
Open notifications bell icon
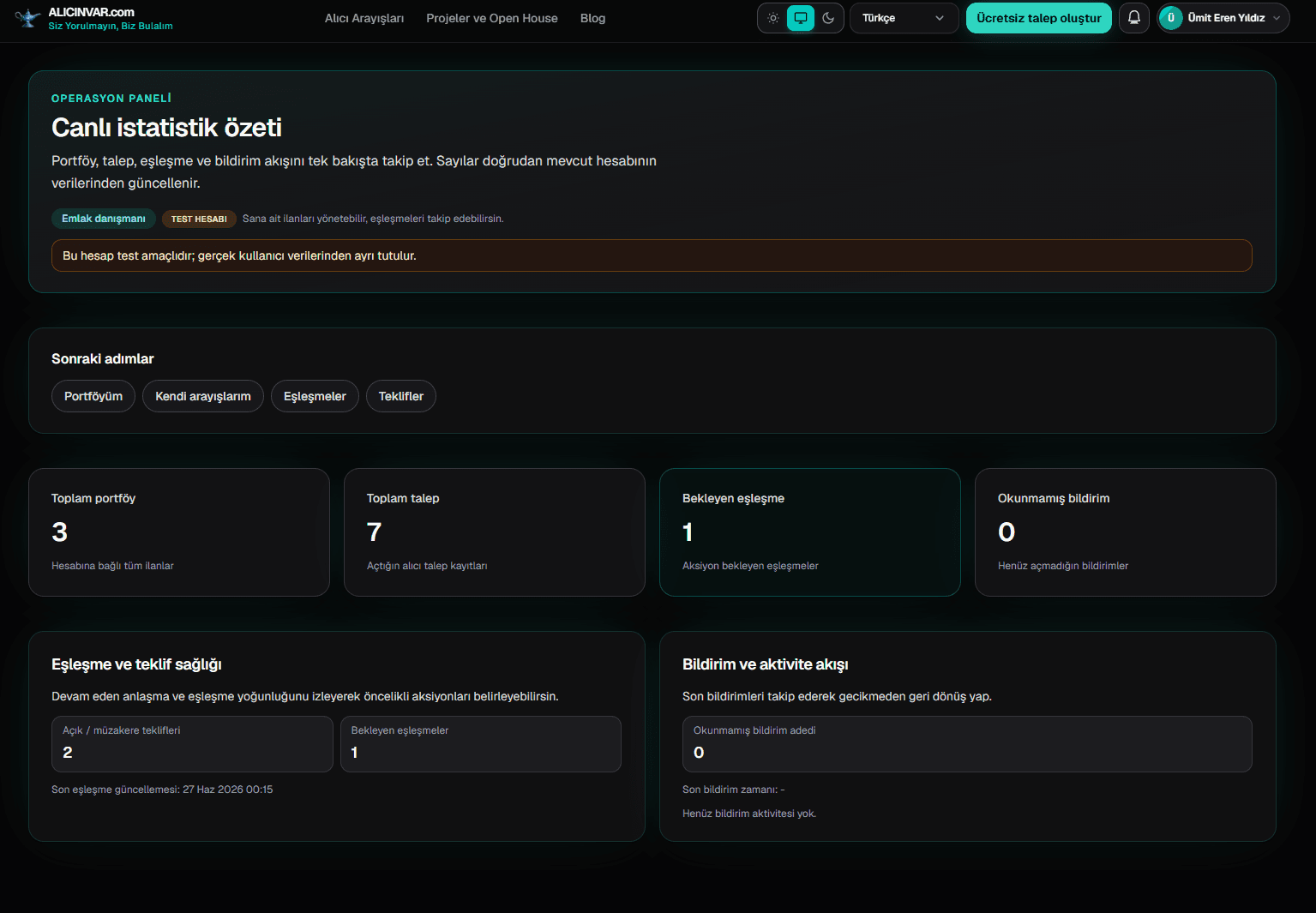(1133, 18)
